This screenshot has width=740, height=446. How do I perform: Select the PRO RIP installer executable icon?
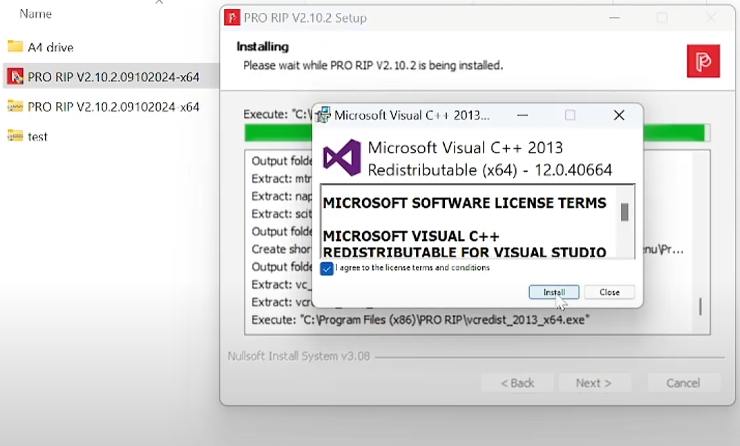click(x=15, y=76)
